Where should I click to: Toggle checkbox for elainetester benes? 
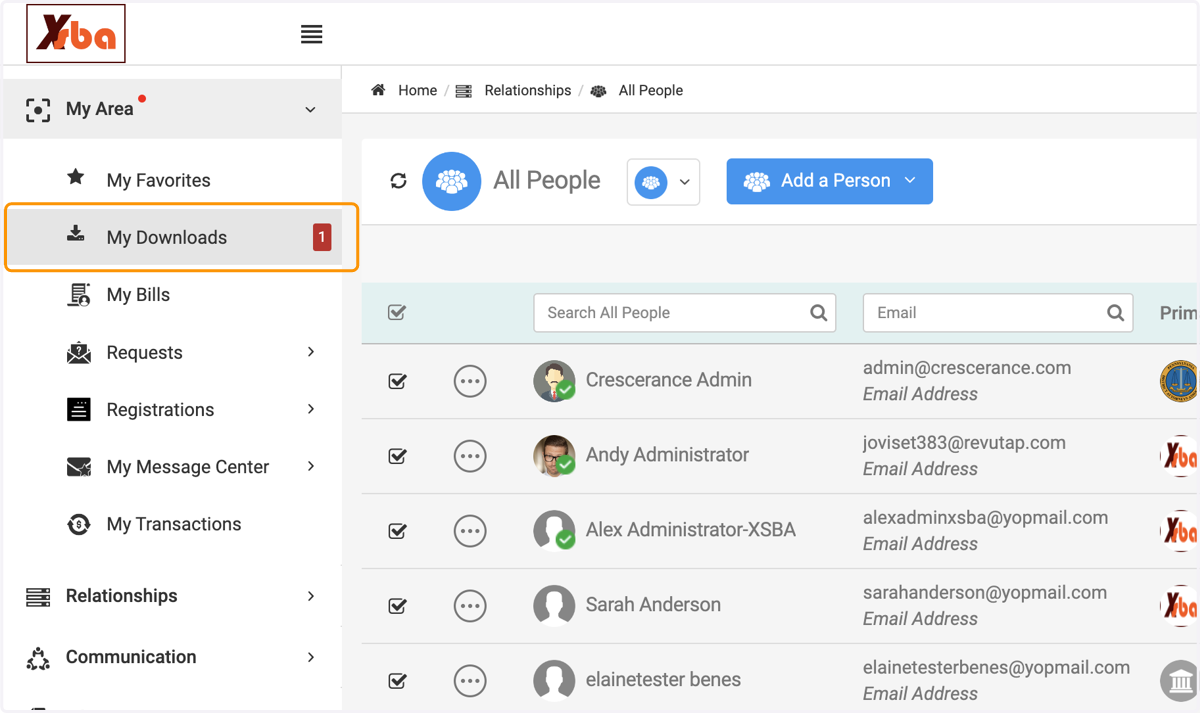click(x=397, y=681)
